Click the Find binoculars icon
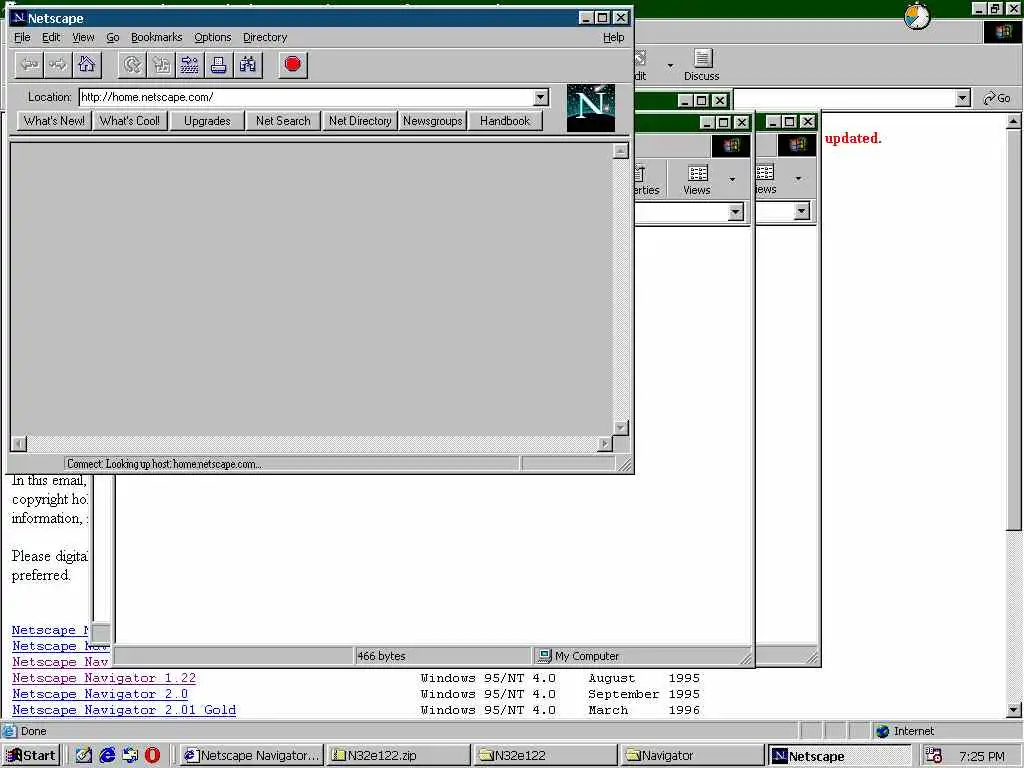This screenshot has height=768, width=1024. 248,65
